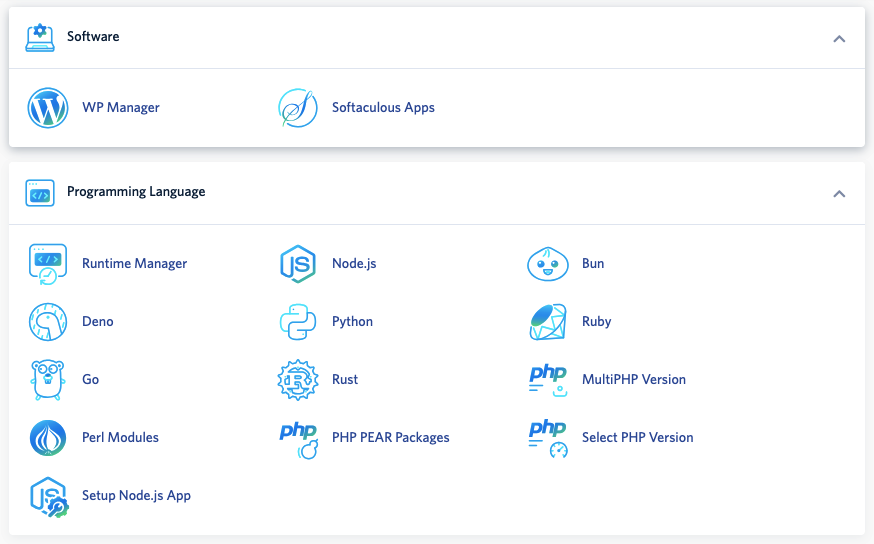
Task: Open the MultiPHP Version link
Action: click(x=634, y=380)
